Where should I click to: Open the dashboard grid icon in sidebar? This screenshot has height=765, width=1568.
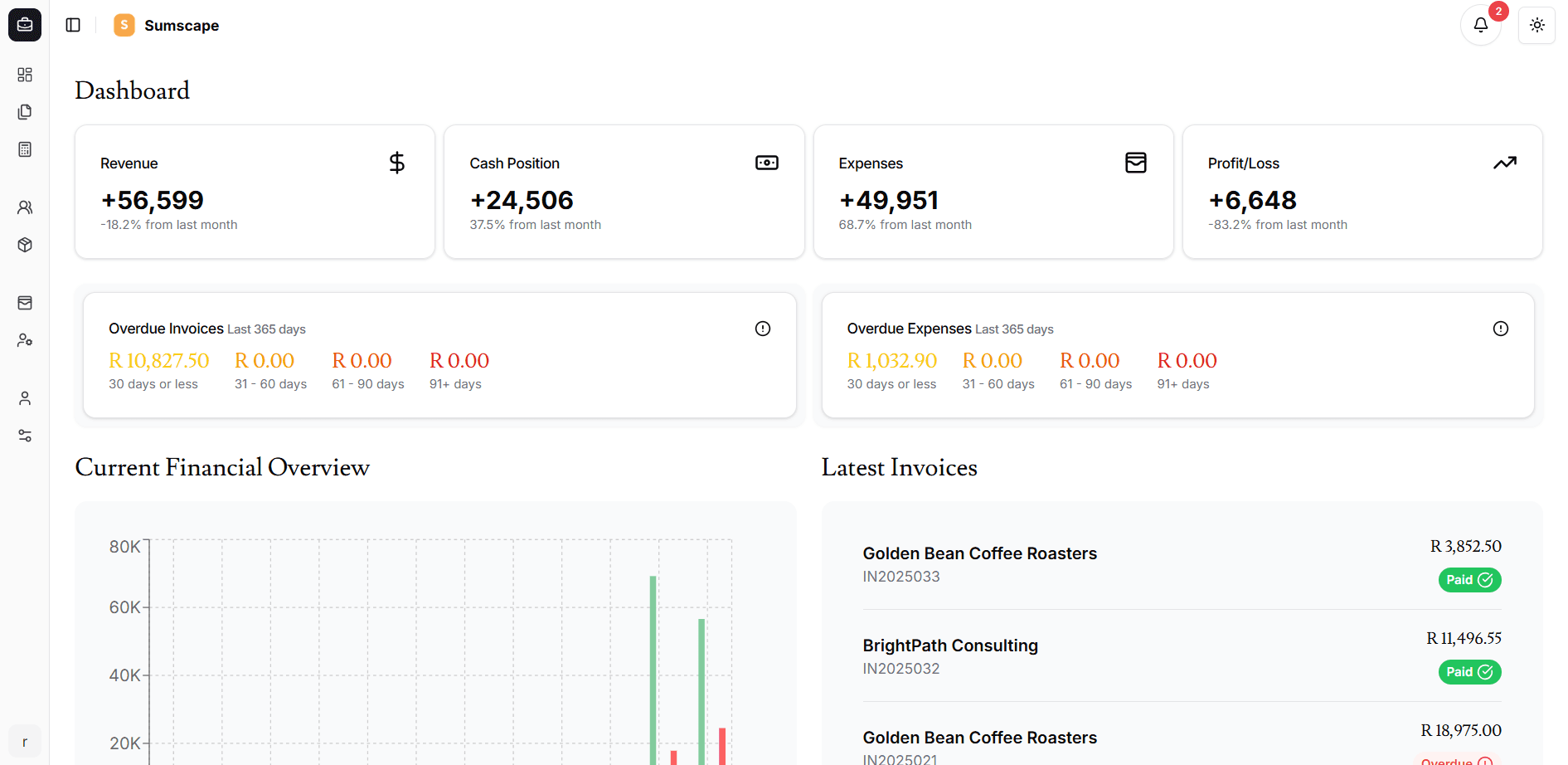coord(25,75)
